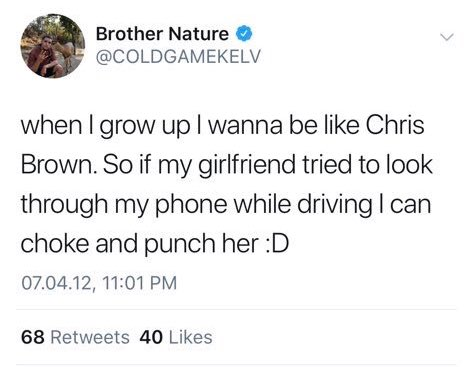Click the phrase 'through my phone'
Screen dimensions: 472x367
point(124,206)
